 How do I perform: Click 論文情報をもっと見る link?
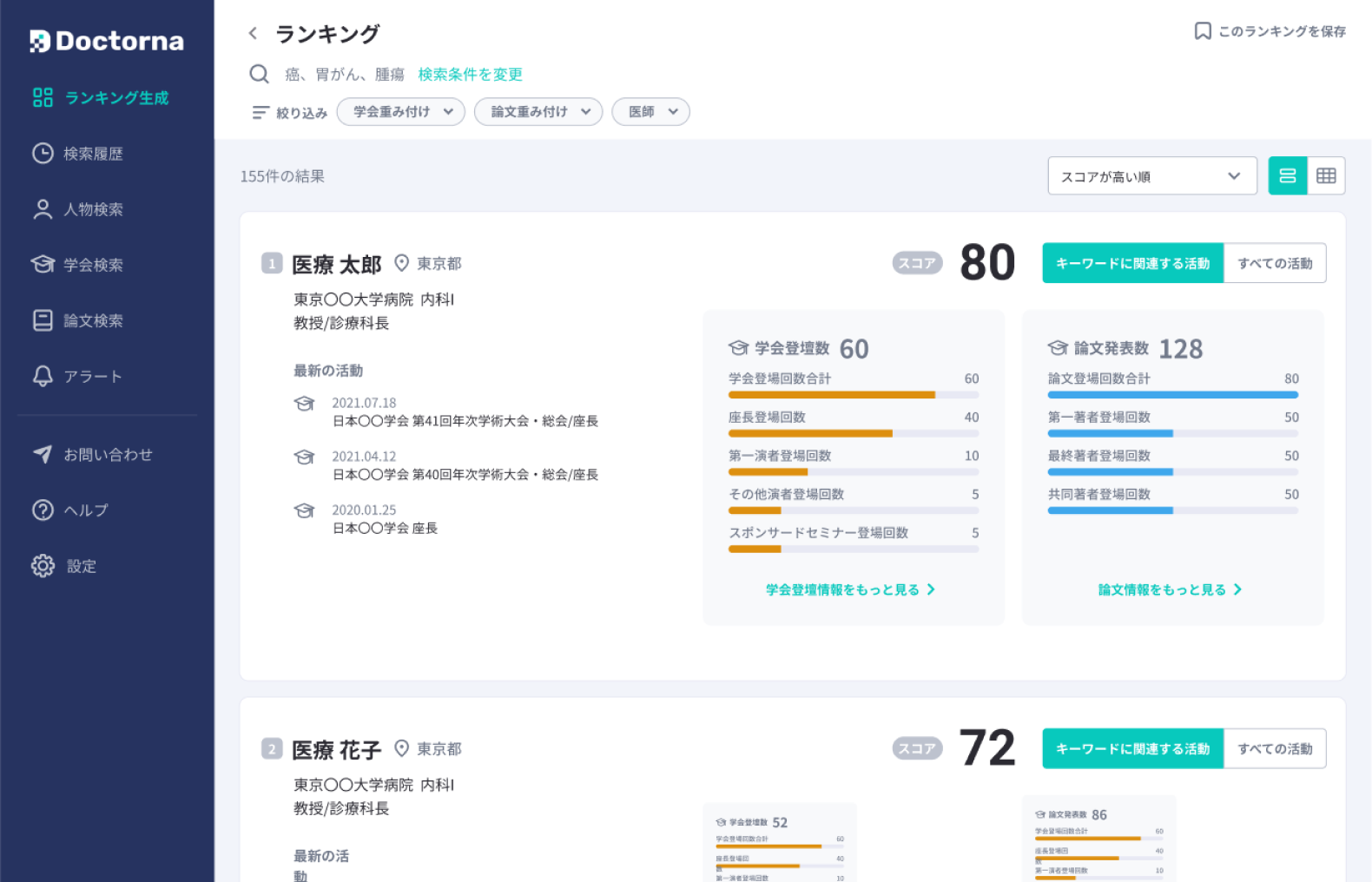pos(1170,589)
